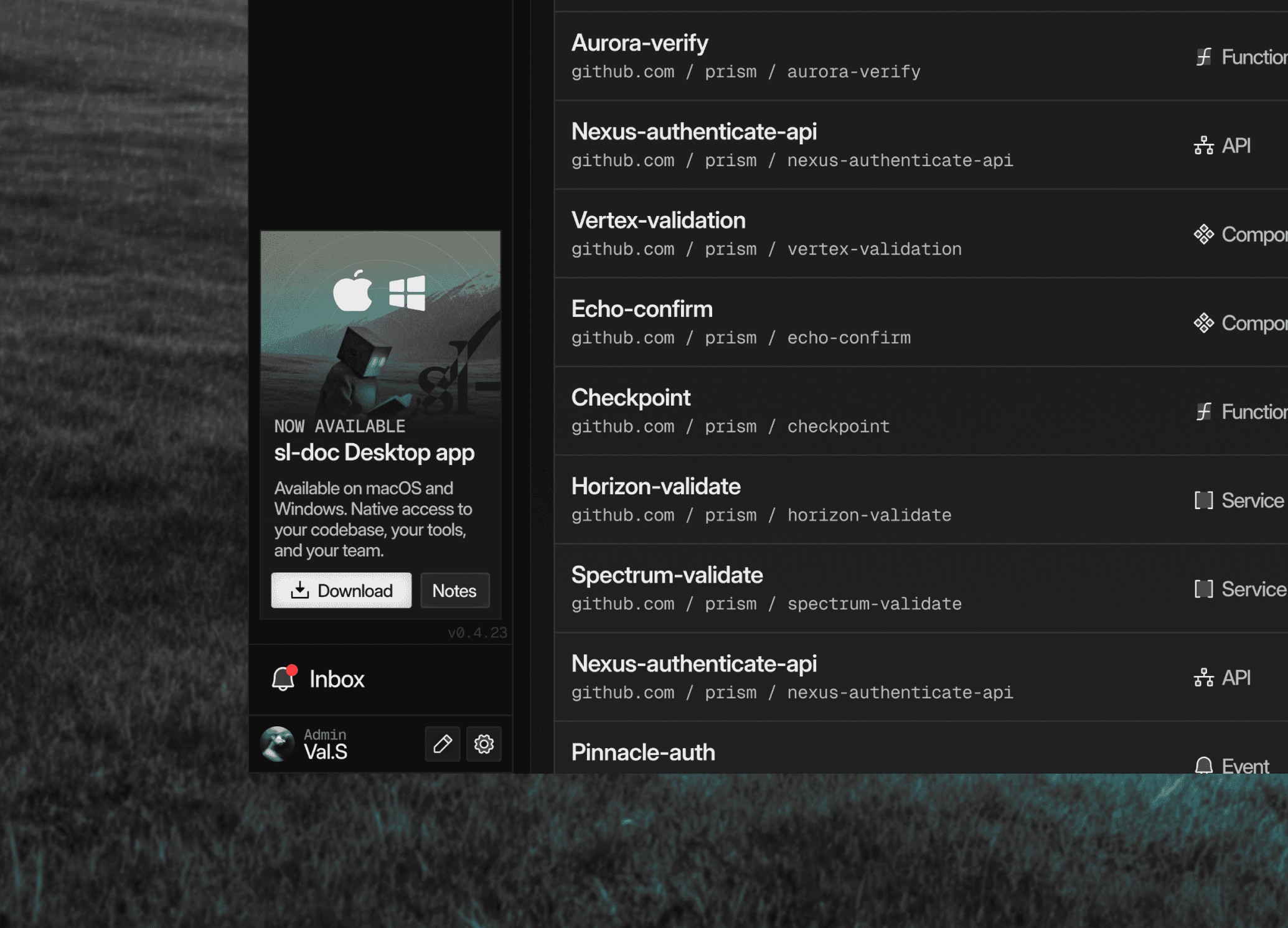This screenshot has height=928, width=1288.
Task: Click the Event bell icon on the Pinnacle-auth row
Action: point(1203,766)
